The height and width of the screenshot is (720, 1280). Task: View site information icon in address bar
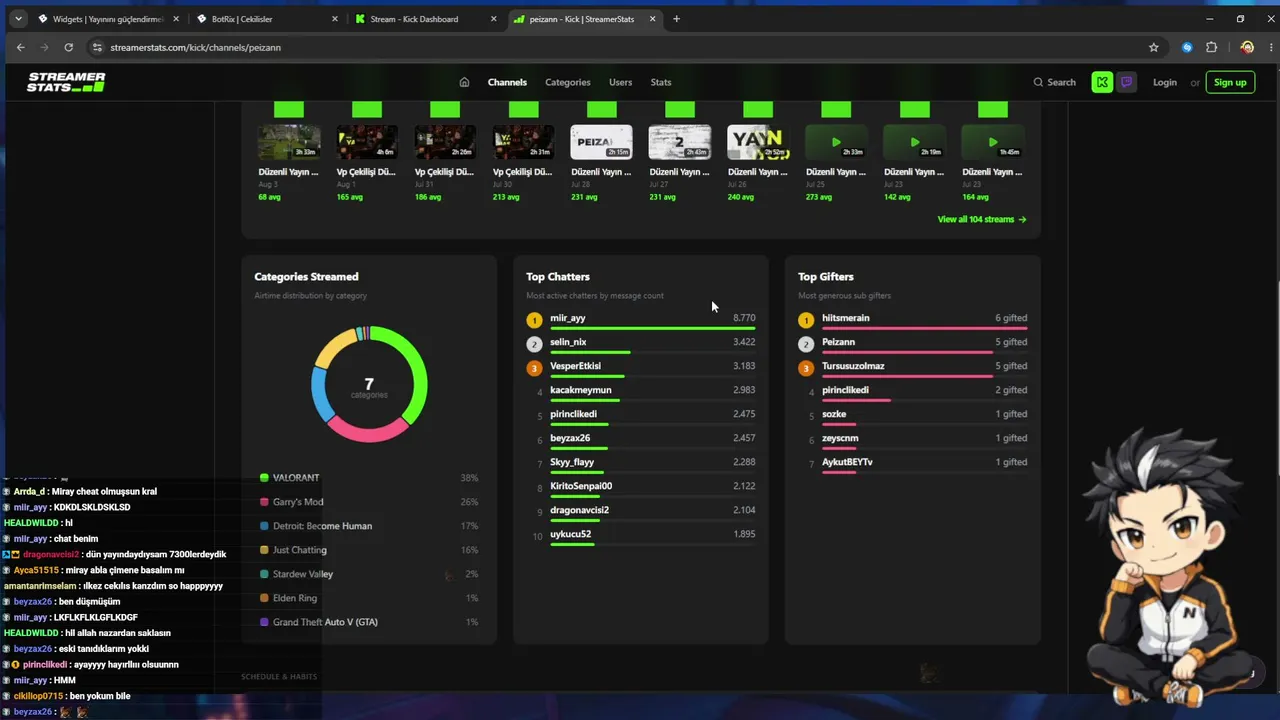(97, 47)
